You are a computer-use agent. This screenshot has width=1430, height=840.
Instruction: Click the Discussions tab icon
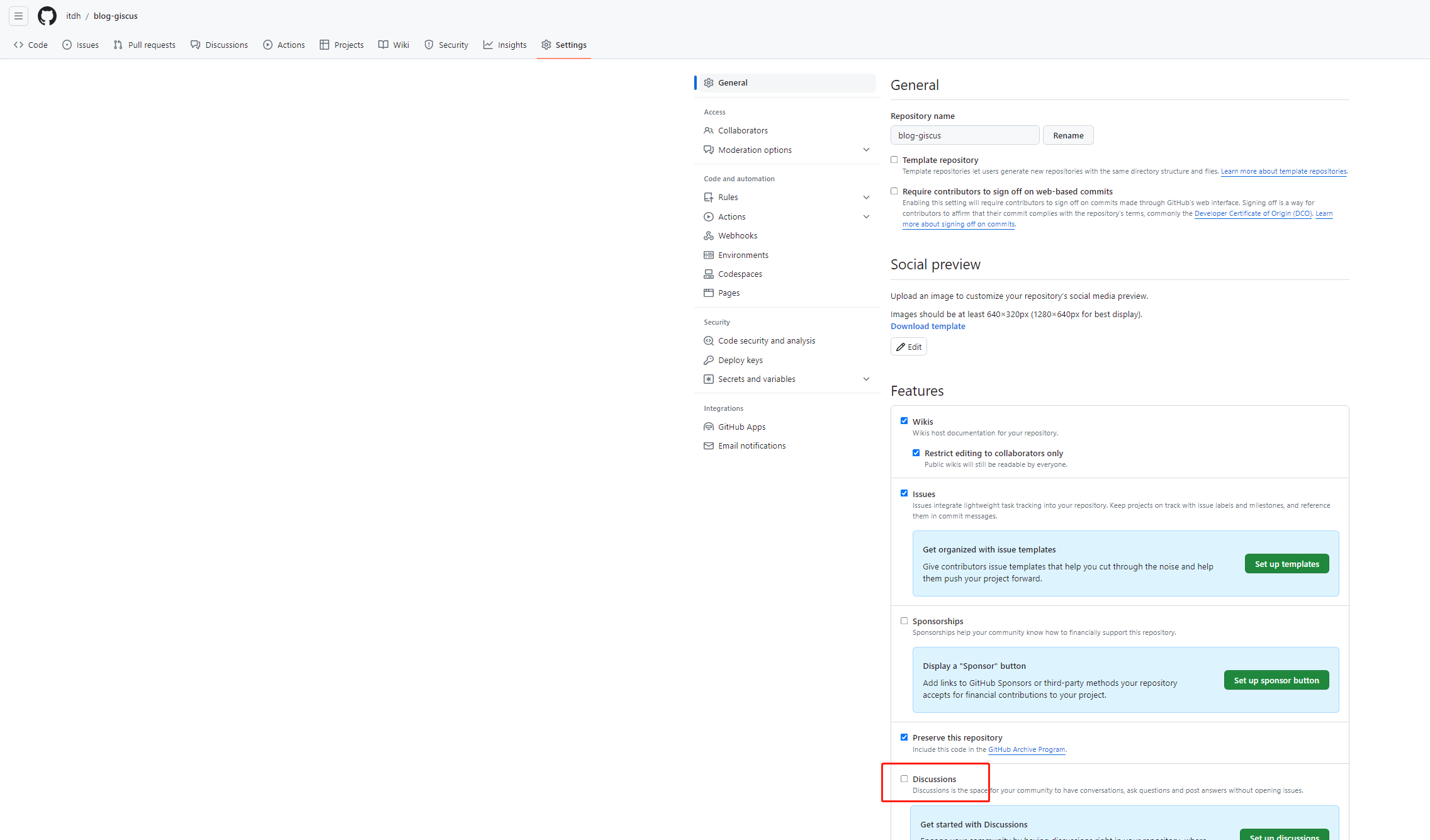coord(196,45)
